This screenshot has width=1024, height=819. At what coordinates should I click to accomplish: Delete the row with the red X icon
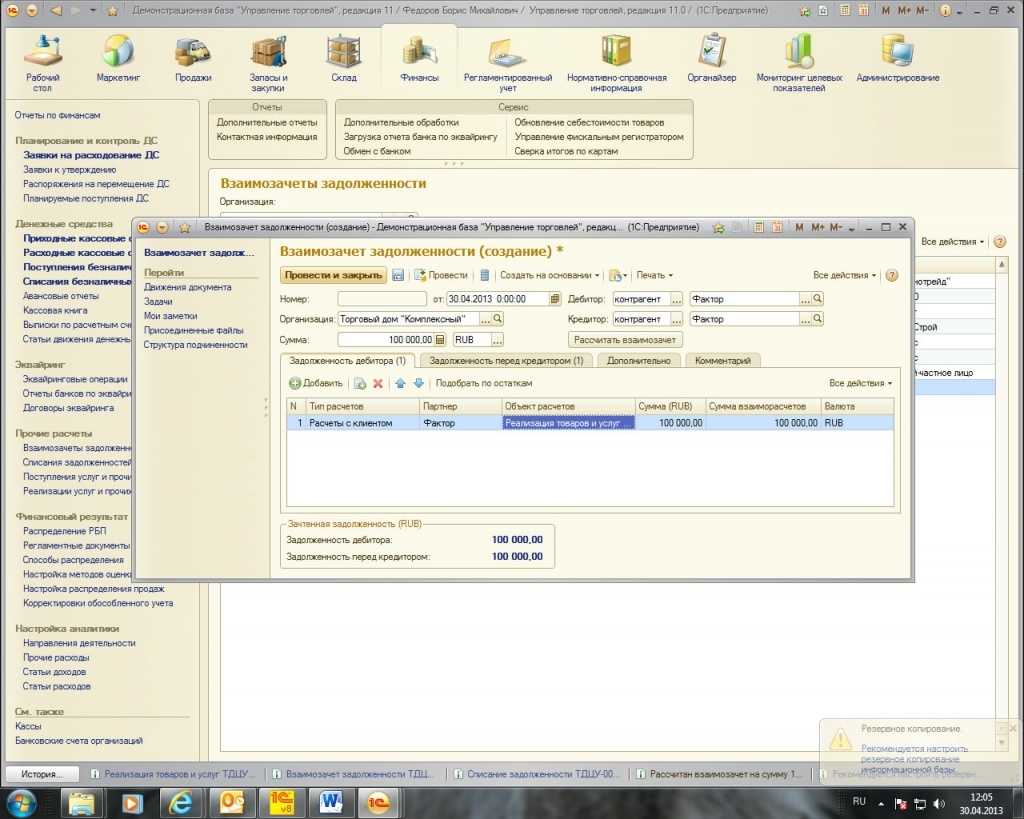click(x=378, y=383)
